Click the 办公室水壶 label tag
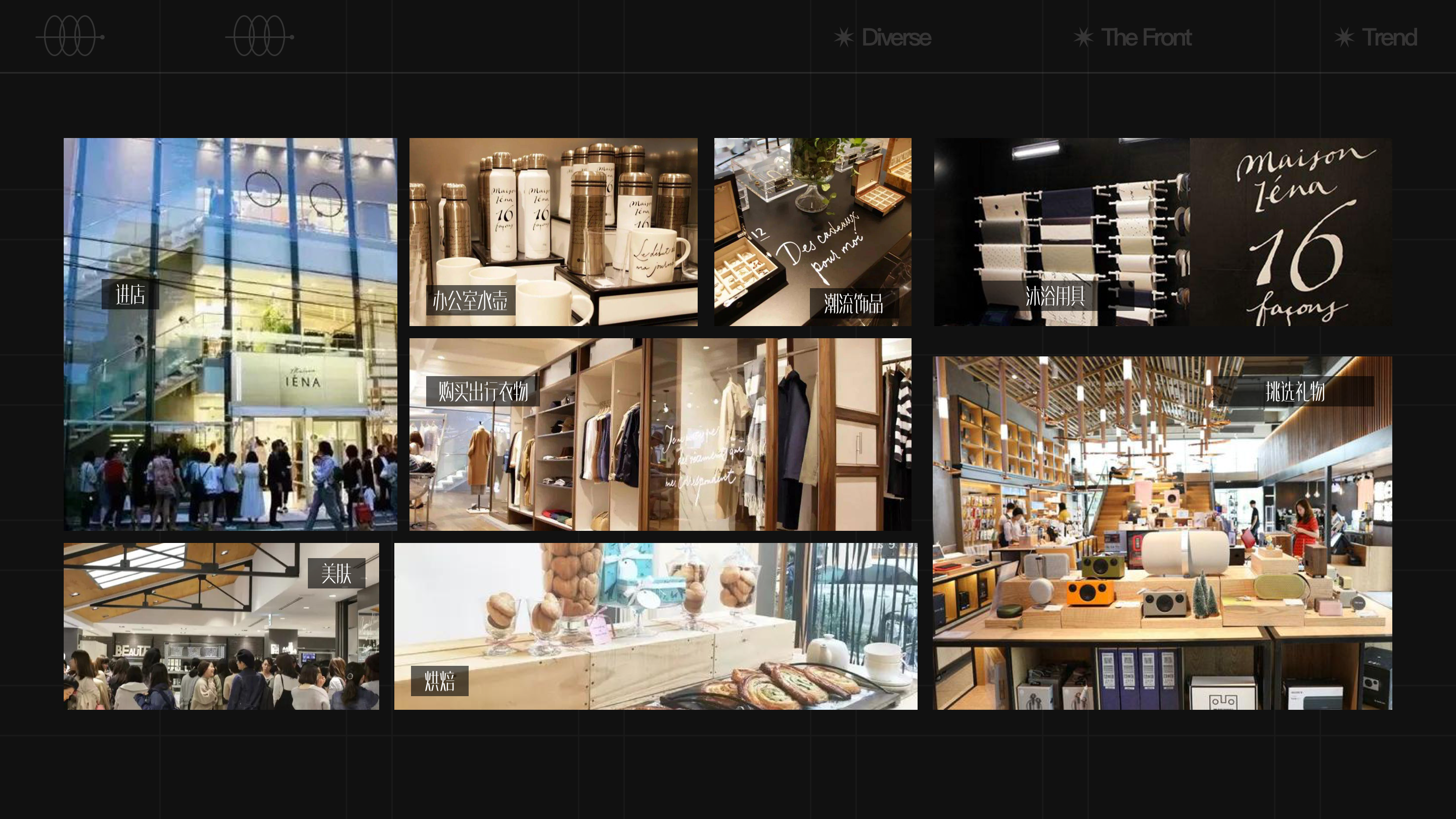The height and width of the screenshot is (819, 1456). coord(470,300)
